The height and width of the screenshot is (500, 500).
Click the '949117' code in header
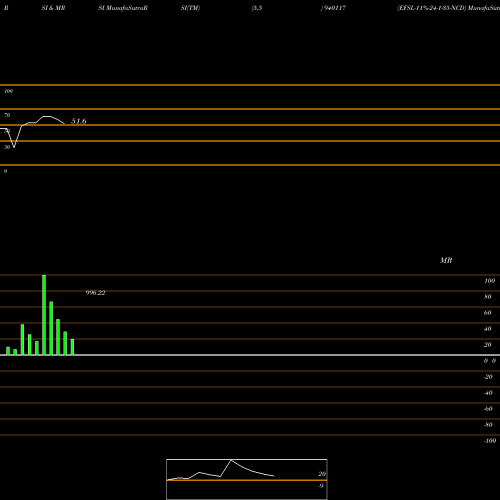(x=335, y=8)
